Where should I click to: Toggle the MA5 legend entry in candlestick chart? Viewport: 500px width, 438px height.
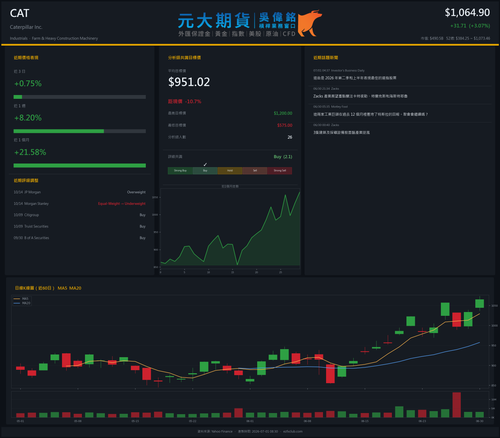pyautogui.click(x=21, y=299)
